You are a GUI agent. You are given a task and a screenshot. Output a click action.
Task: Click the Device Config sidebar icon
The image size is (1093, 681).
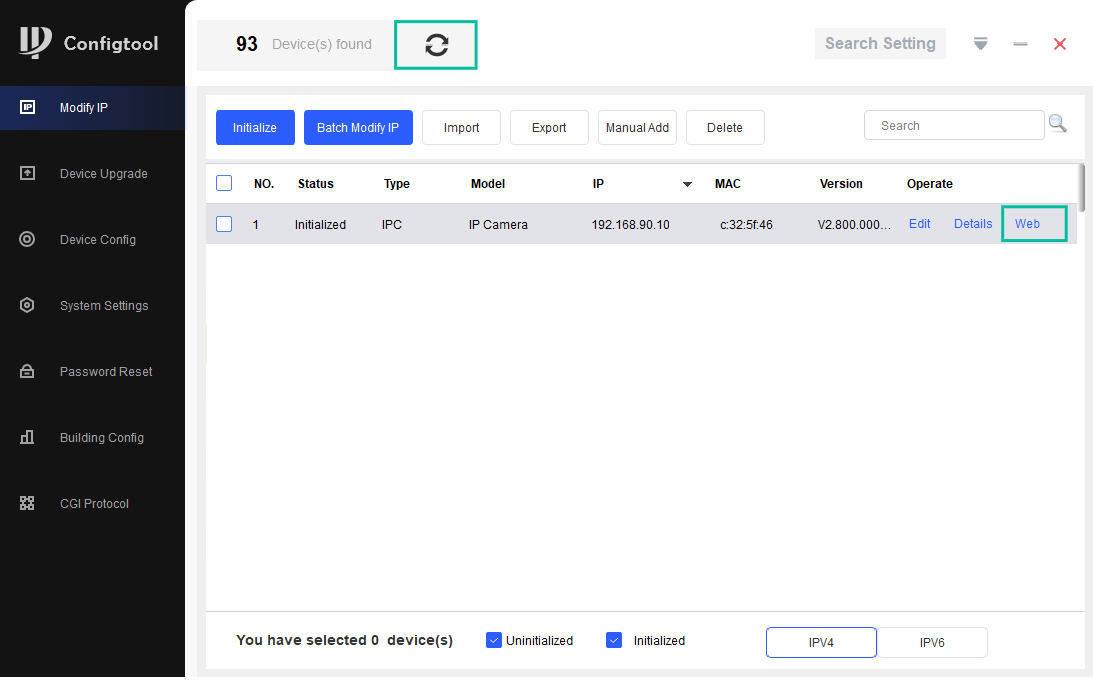(x=27, y=239)
